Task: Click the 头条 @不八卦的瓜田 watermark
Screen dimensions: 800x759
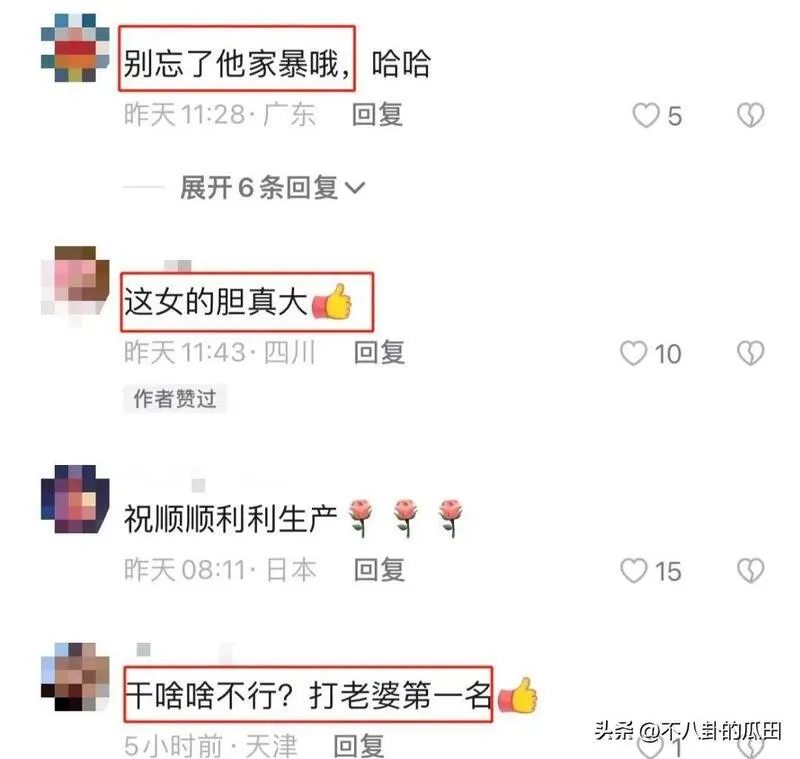Action: (687, 731)
